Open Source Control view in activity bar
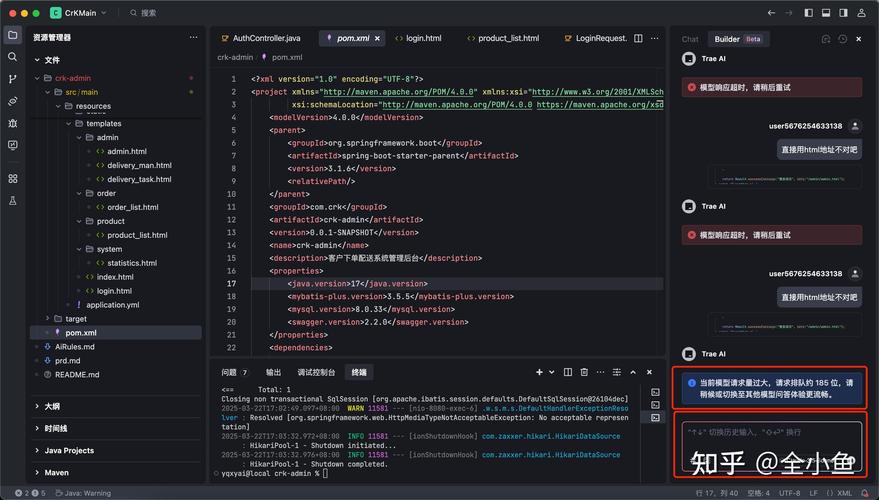Screen dimensions: 879x500 [x=12, y=79]
